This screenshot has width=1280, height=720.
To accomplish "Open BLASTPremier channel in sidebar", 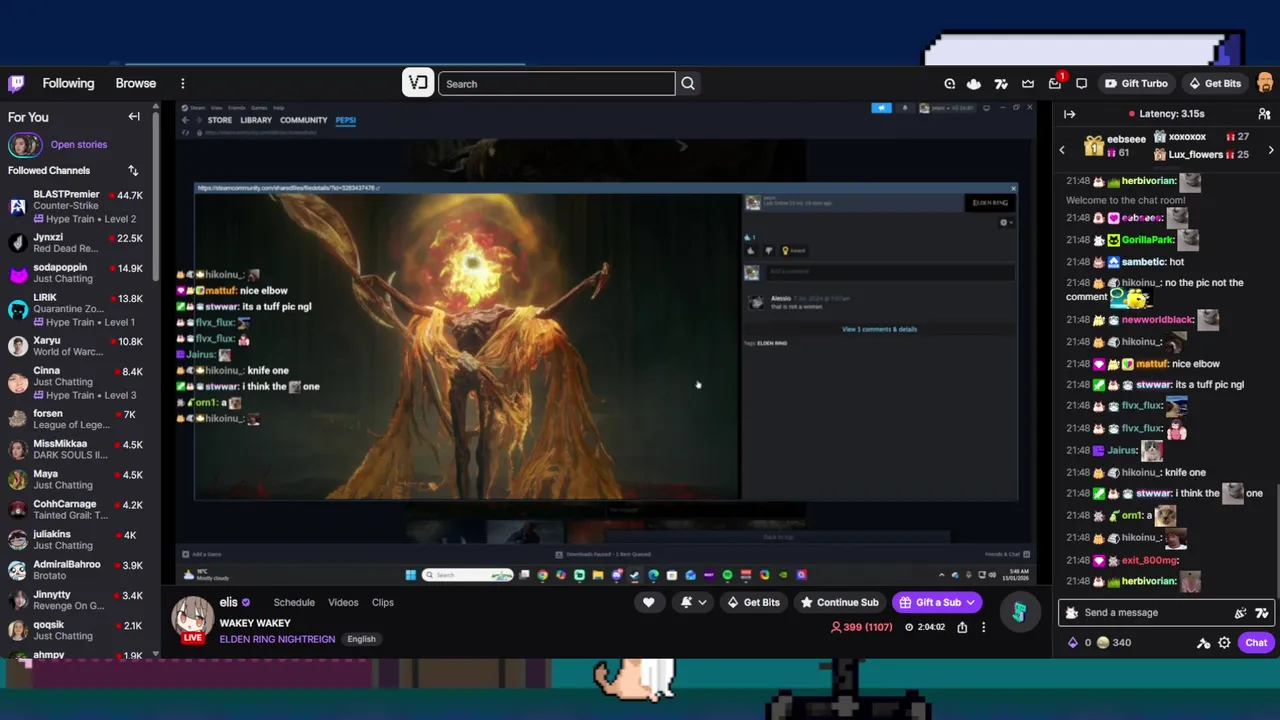I will coord(78,206).
